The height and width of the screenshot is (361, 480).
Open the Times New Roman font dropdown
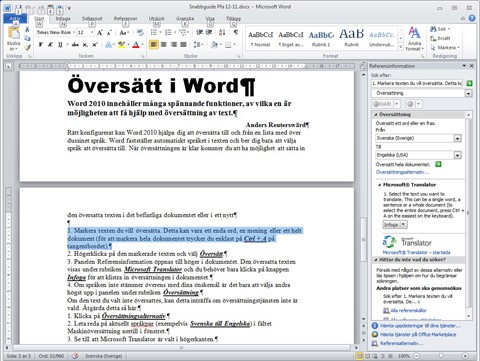click(x=74, y=32)
